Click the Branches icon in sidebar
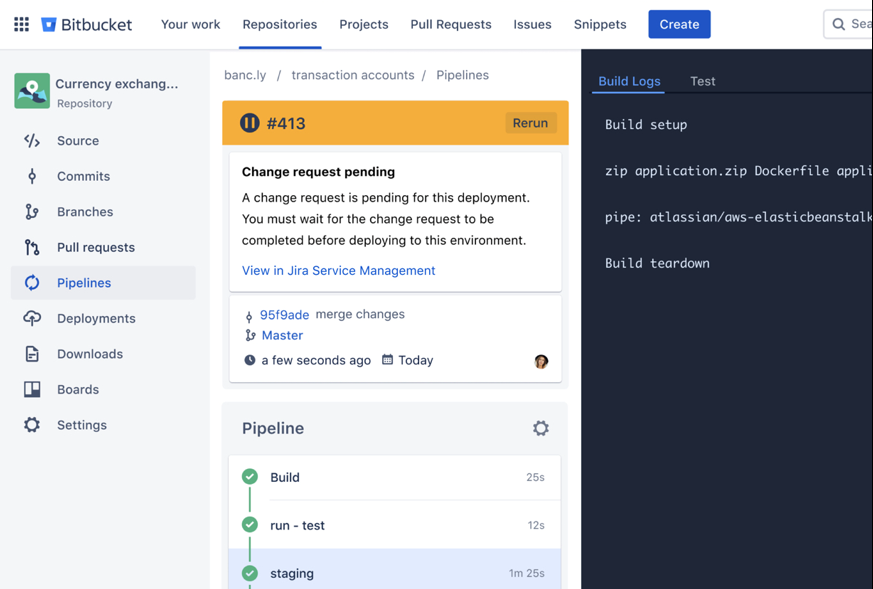The height and width of the screenshot is (589, 873). [32, 212]
